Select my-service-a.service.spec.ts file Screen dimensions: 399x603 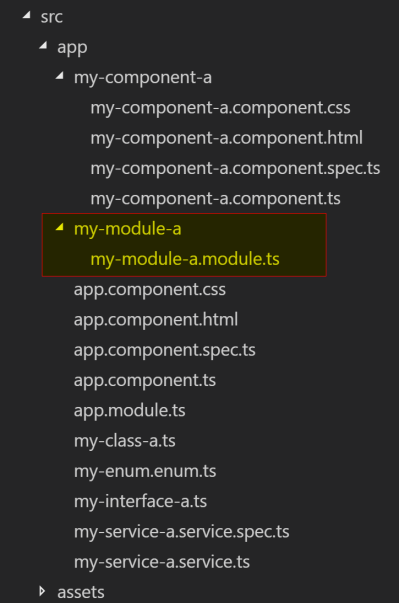point(181,532)
